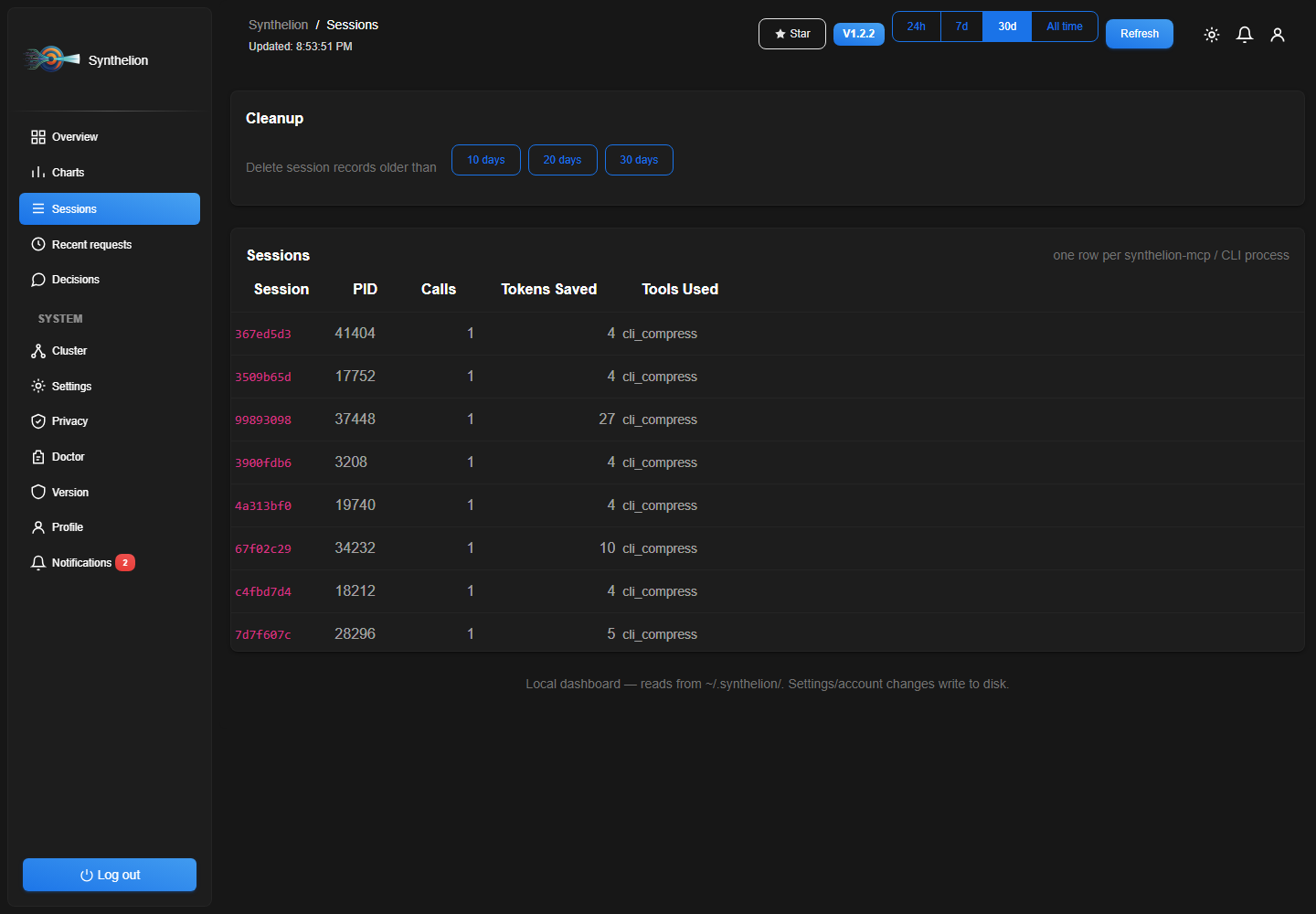1316x914 pixels.
Task: Open the Decisions page
Action: point(110,280)
